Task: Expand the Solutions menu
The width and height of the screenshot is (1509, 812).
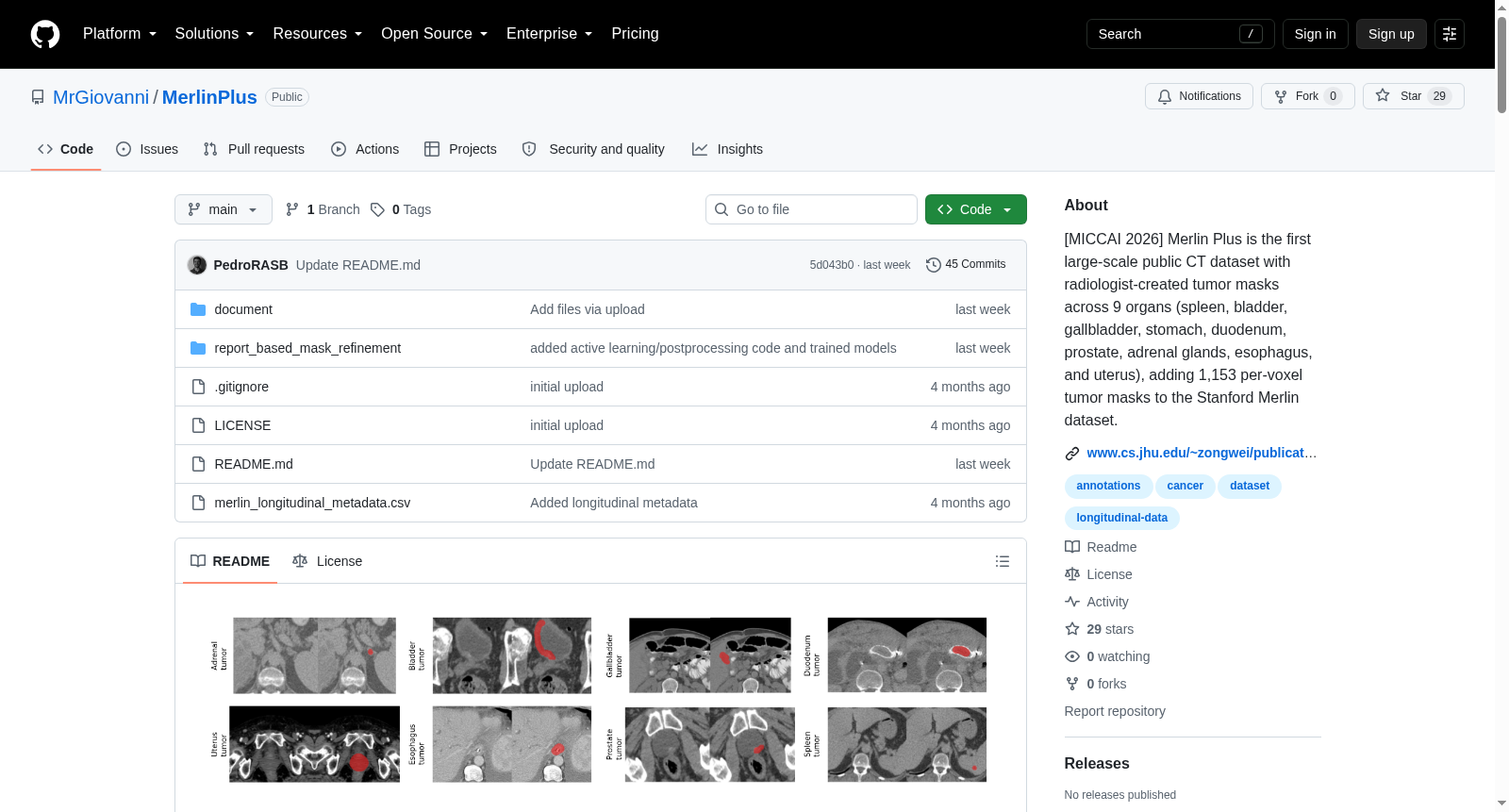Action: pos(214,34)
